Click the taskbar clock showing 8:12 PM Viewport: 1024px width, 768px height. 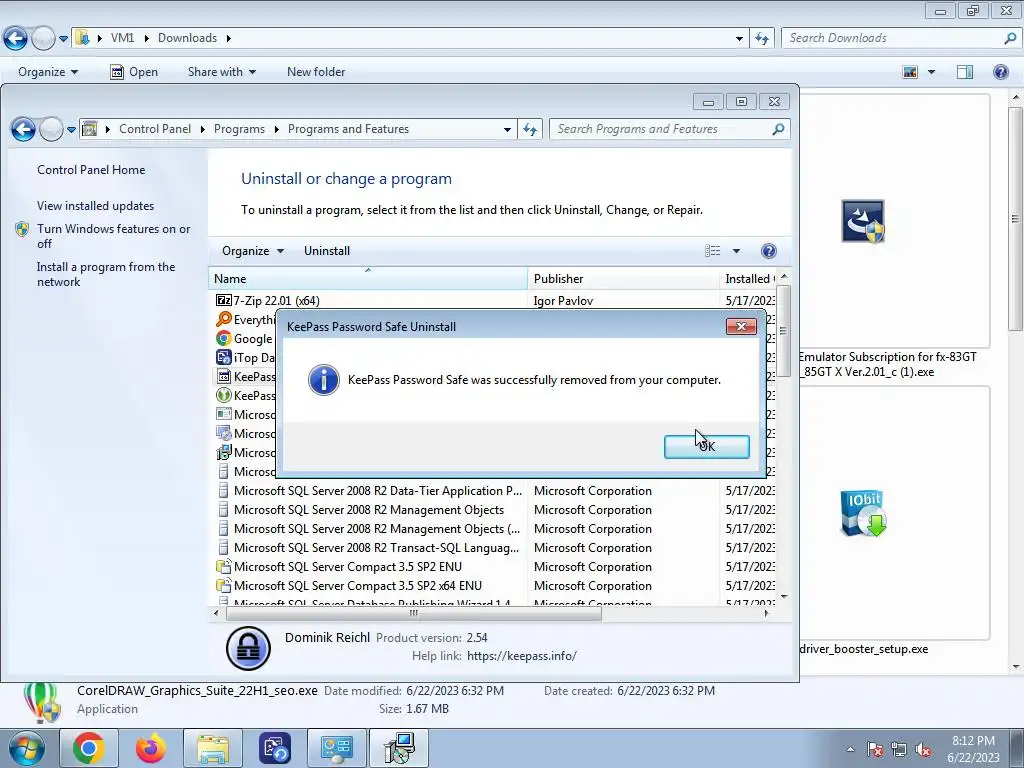point(973,749)
